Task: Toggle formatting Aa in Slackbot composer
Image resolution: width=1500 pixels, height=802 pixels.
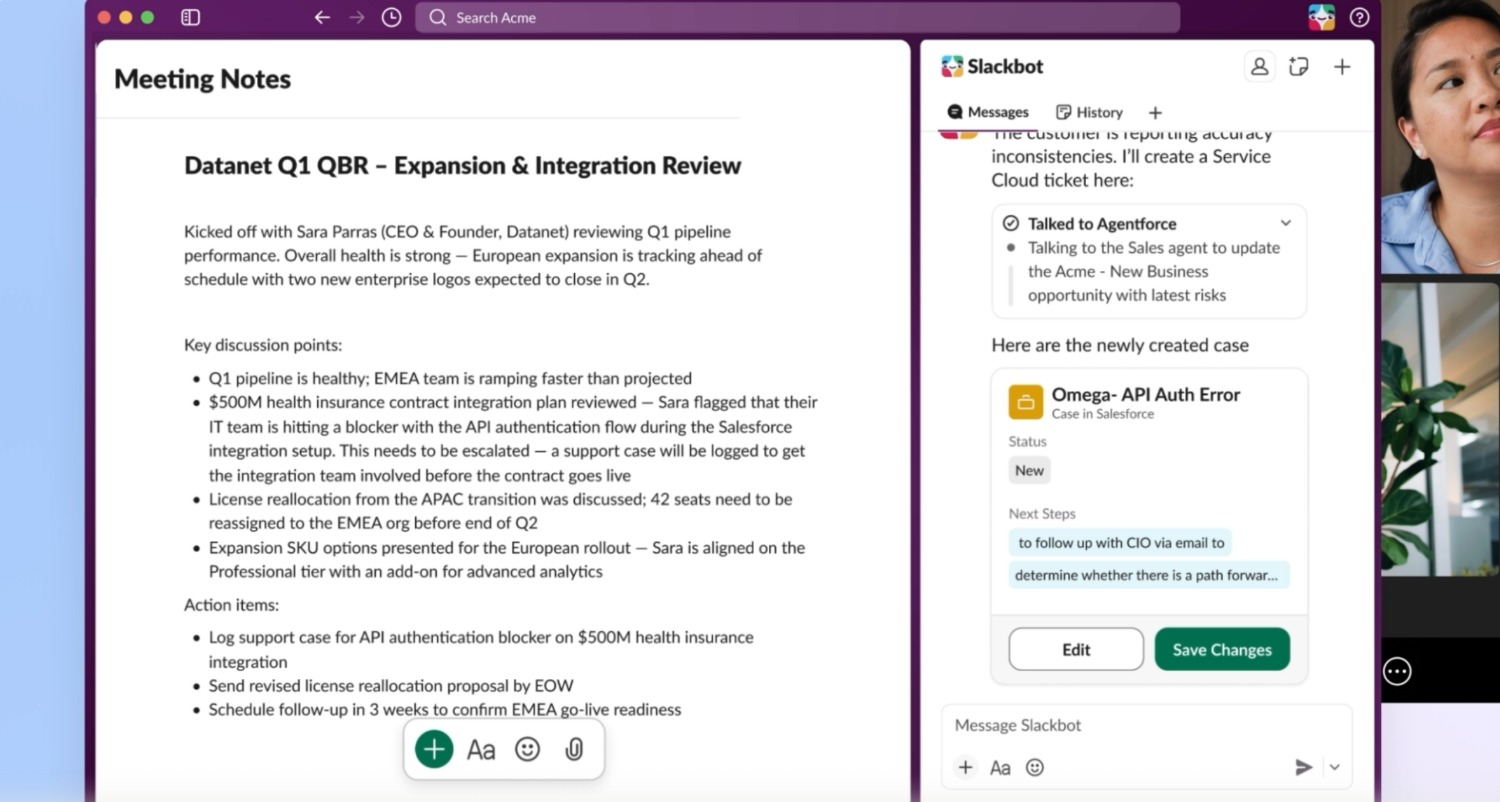Action: pos(1000,767)
